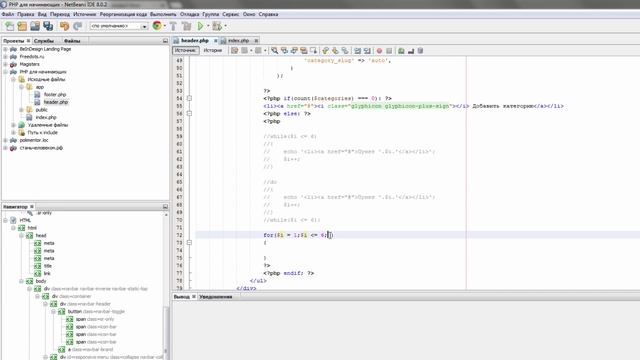The image size is (640, 360).
Task: Click the Redo arrow in main toolbar
Action: tap(78, 26)
